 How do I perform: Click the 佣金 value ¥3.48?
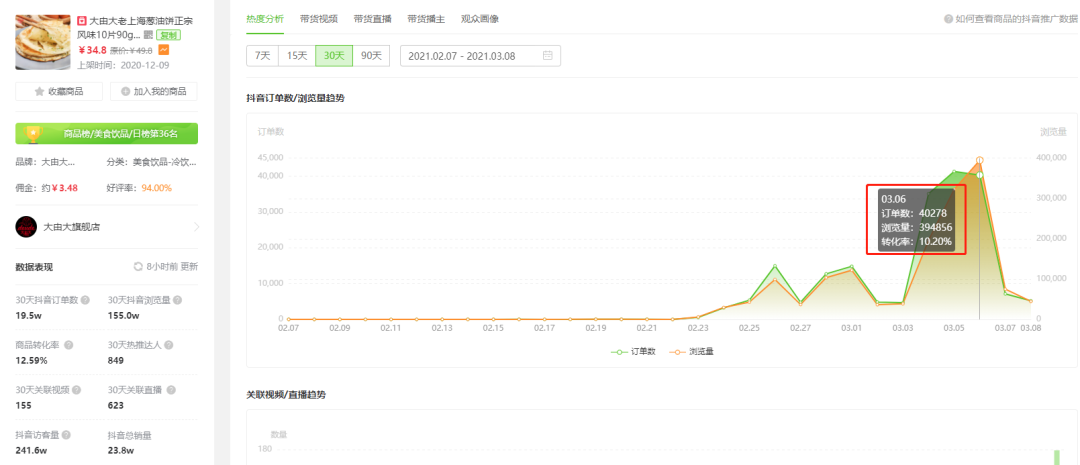[x=65, y=188]
